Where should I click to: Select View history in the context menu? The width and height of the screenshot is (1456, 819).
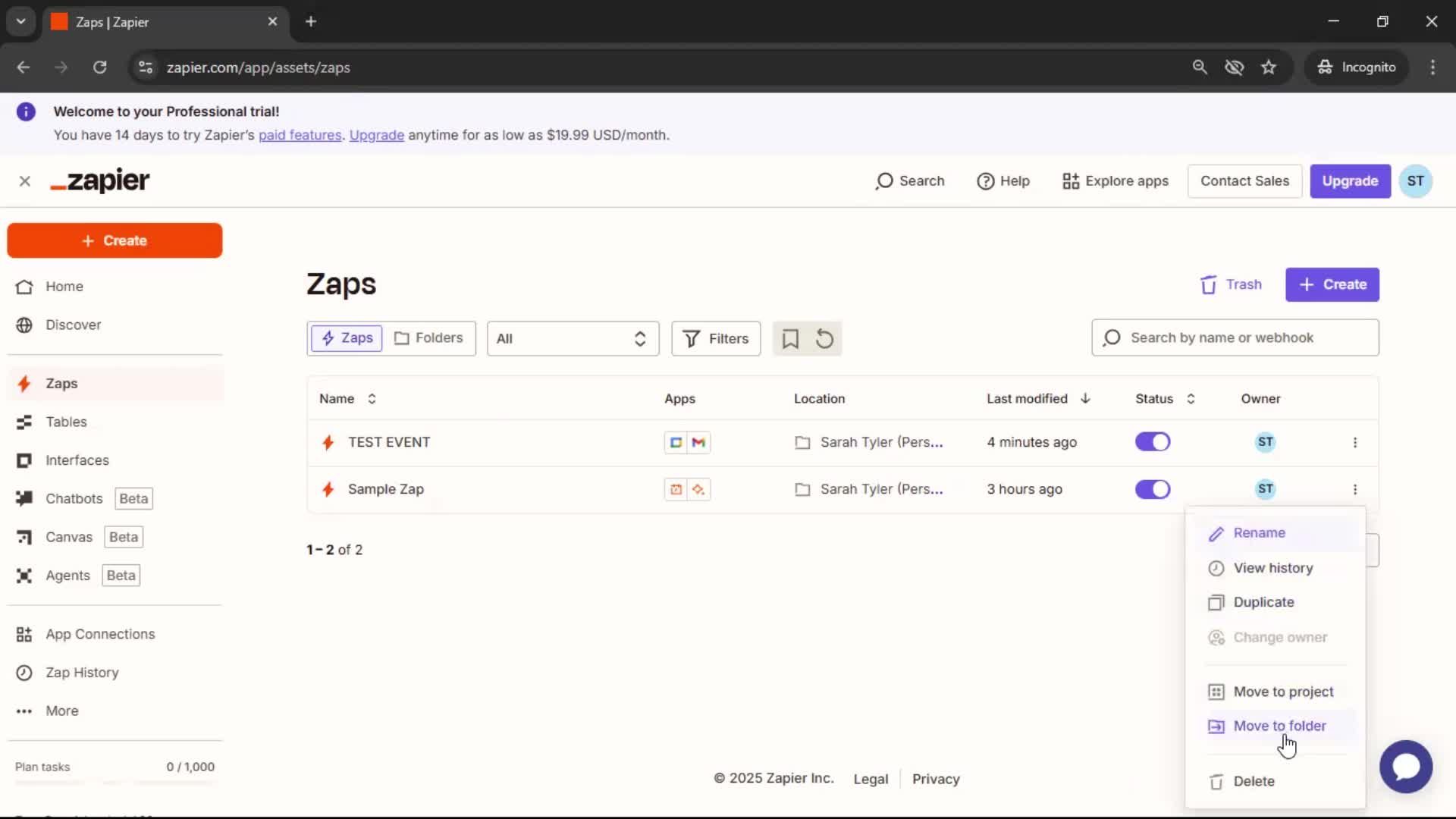[x=1276, y=568]
